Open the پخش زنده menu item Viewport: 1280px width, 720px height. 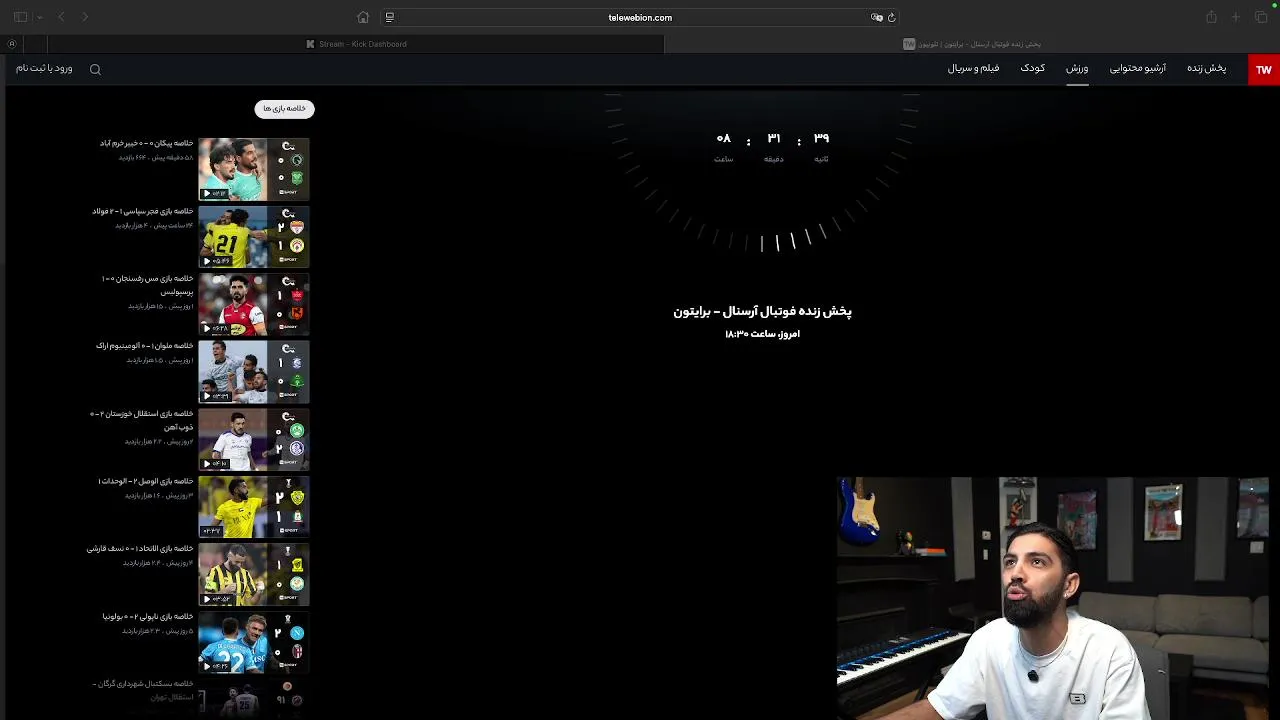tap(1206, 68)
